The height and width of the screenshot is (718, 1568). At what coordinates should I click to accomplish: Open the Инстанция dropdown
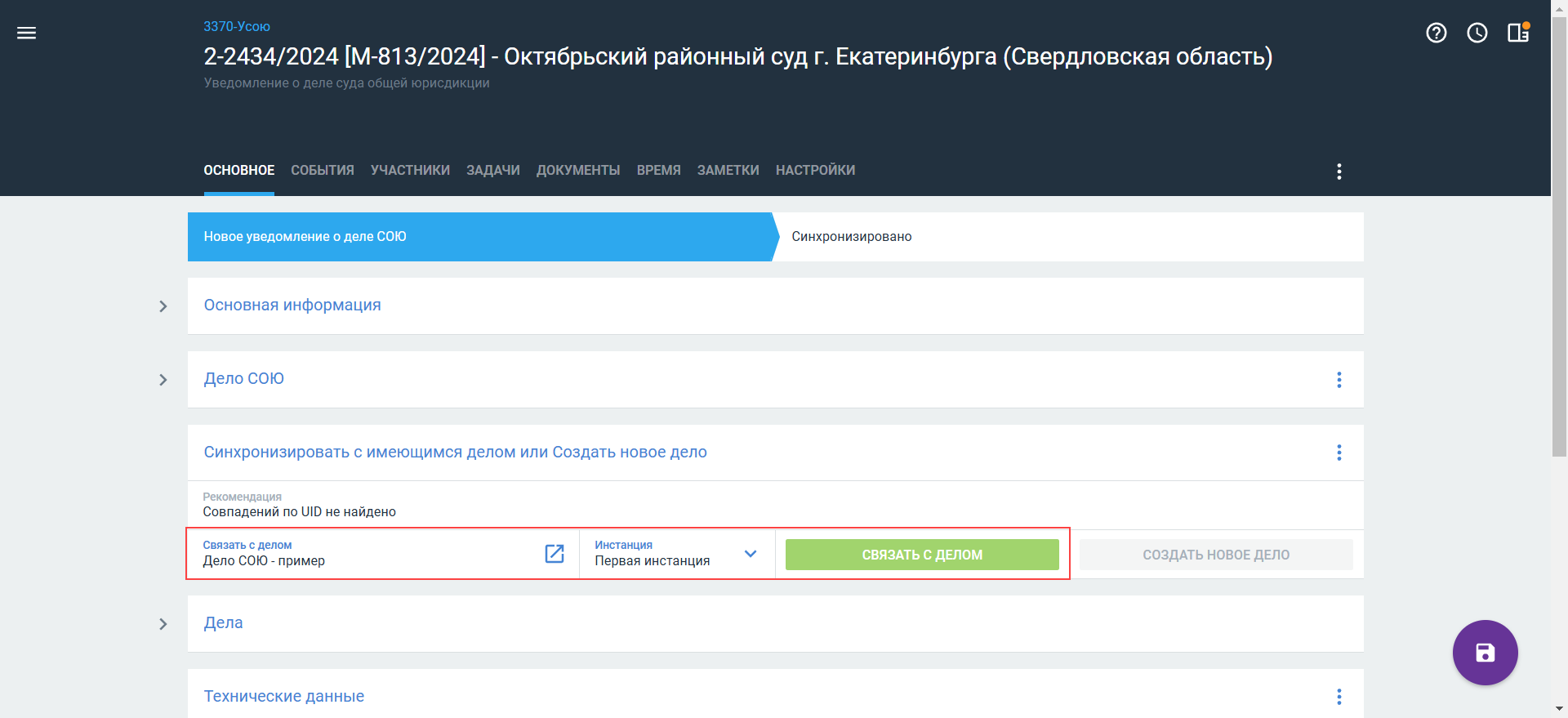pos(677,554)
